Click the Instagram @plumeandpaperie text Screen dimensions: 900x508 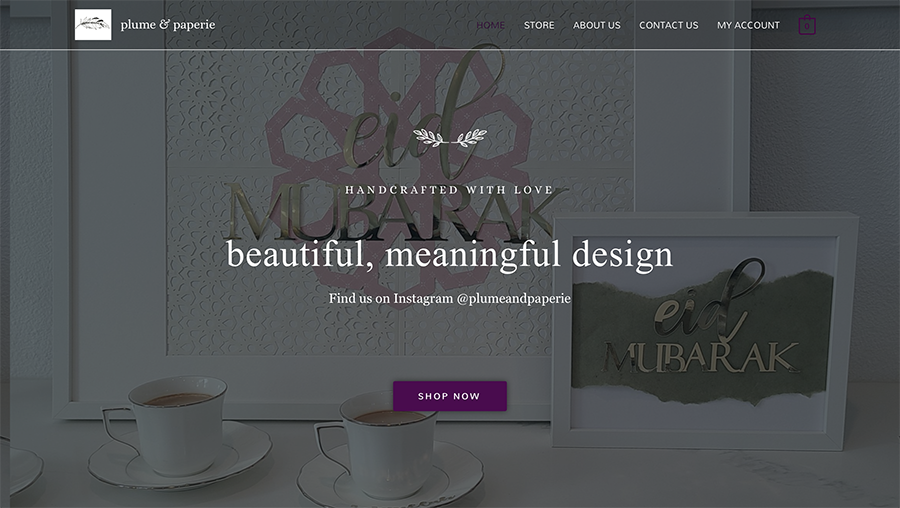449,298
